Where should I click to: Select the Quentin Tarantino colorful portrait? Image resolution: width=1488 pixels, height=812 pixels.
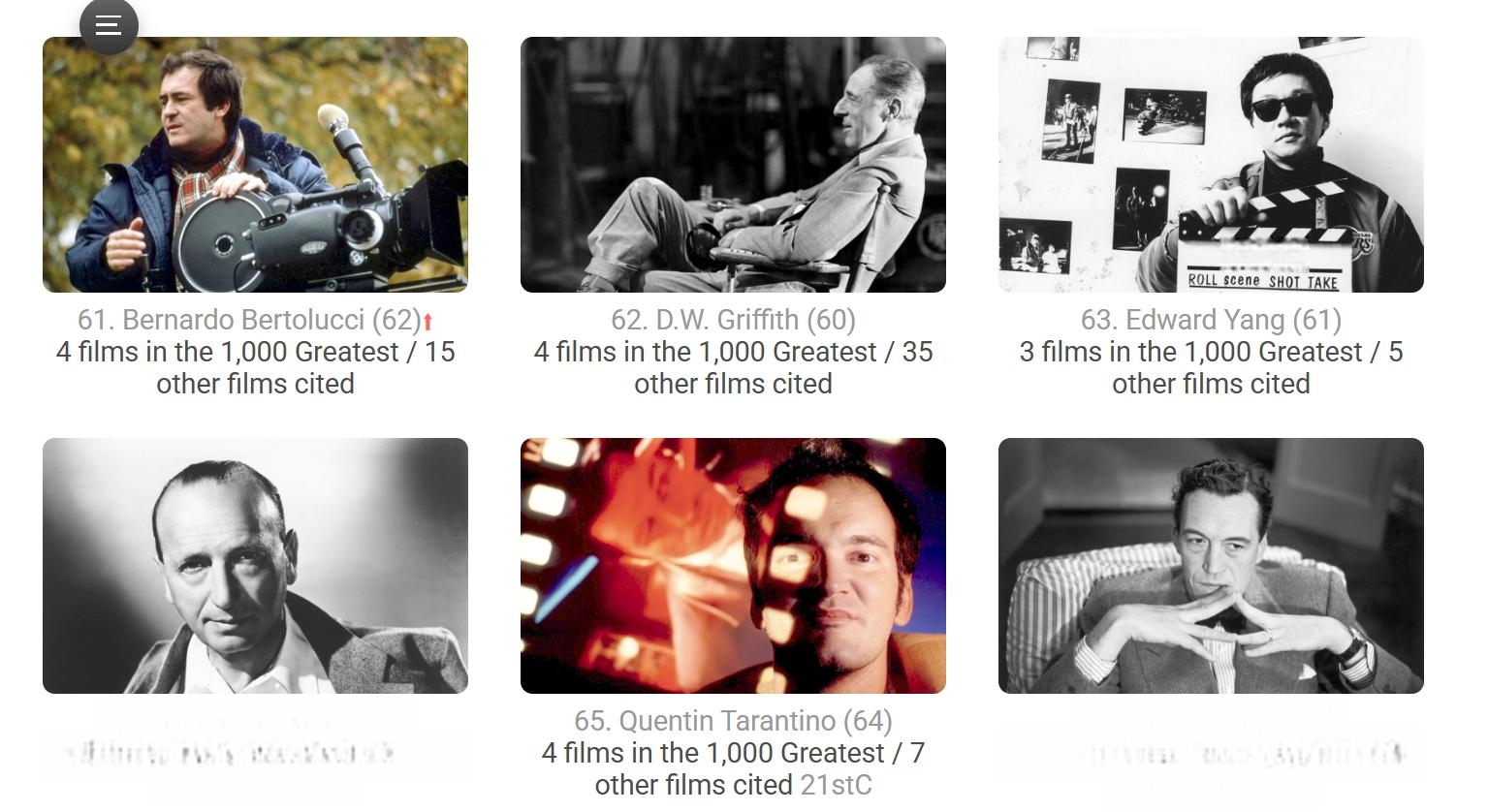pyautogui.click(x=733, y=566)
